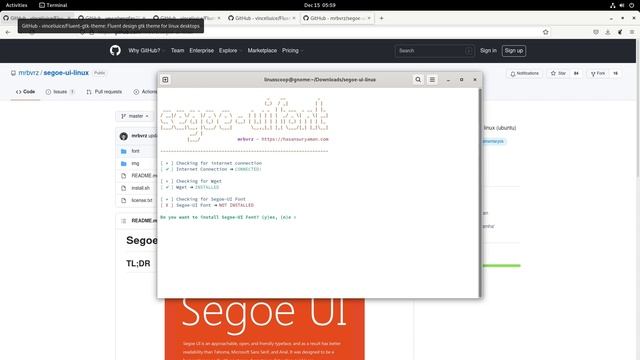
Task: Bookmark this page with the star icon
Action: [x=546, y=32]
